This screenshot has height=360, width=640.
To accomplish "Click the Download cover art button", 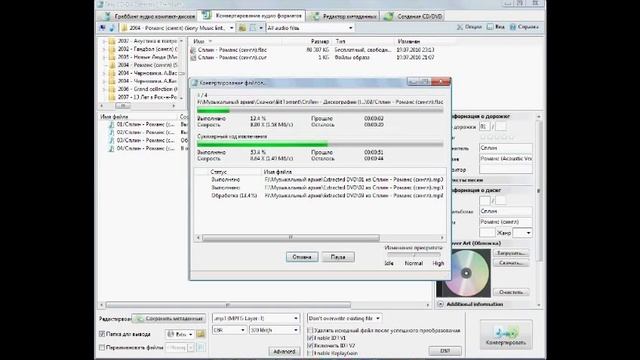I will (511, 263).
